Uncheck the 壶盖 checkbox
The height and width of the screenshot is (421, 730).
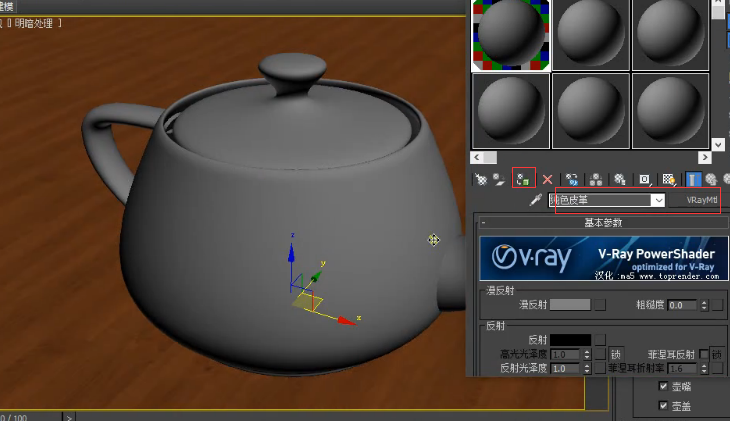(x=663, y=405)
